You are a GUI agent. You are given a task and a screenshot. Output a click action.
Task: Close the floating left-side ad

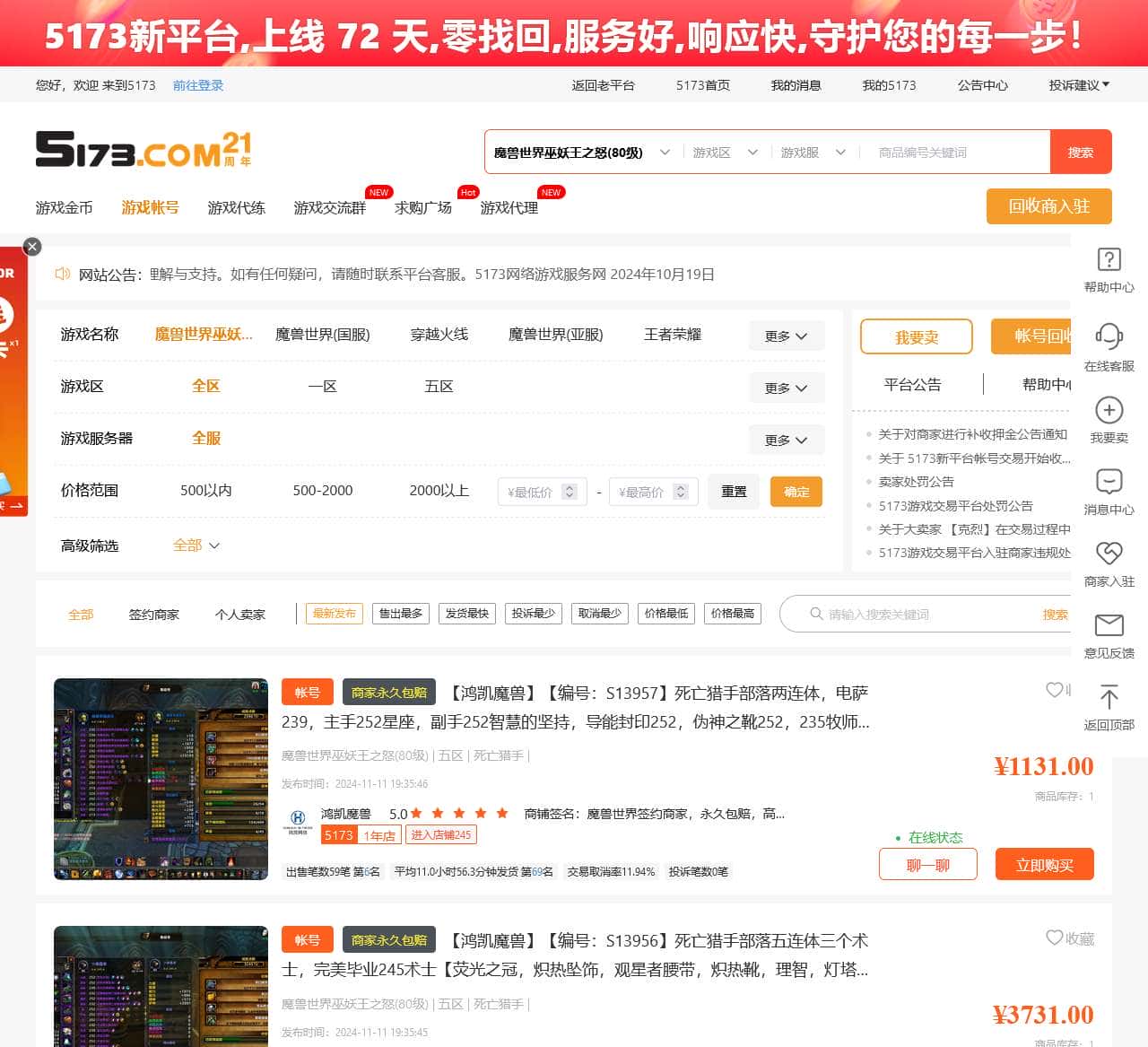[x=32, y=247]
